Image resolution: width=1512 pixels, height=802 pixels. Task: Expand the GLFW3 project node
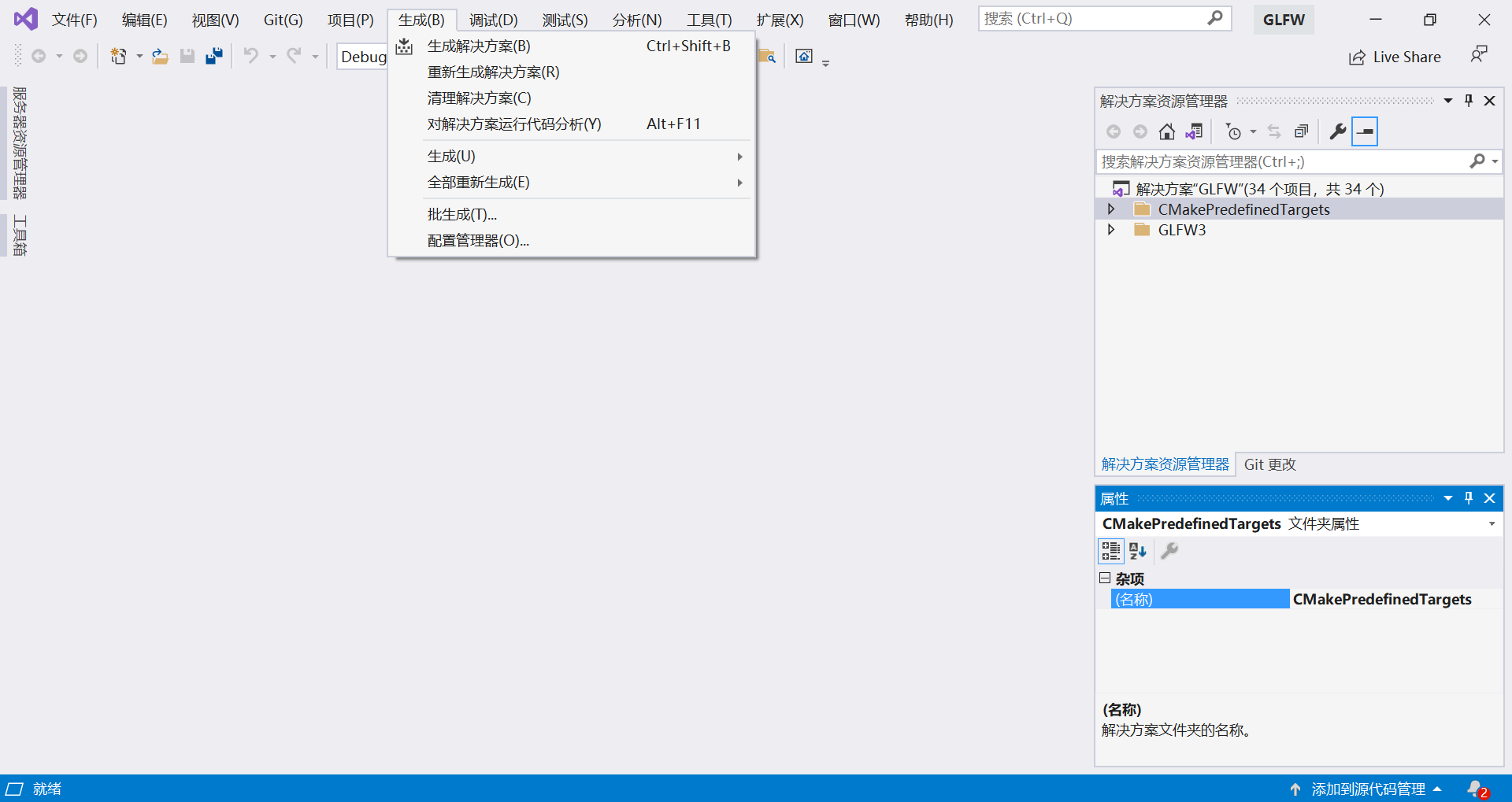(1111, 229)
